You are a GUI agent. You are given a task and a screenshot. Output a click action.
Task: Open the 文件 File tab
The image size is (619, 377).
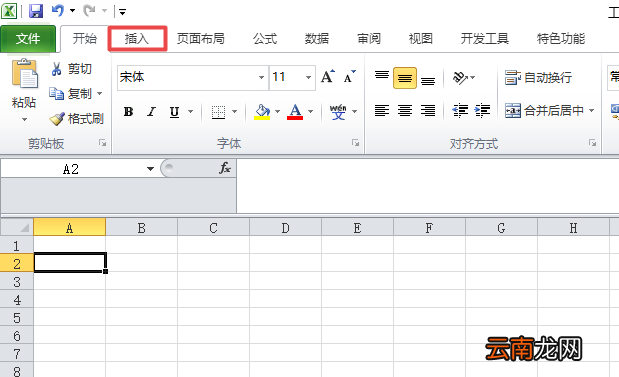point(28,39)
